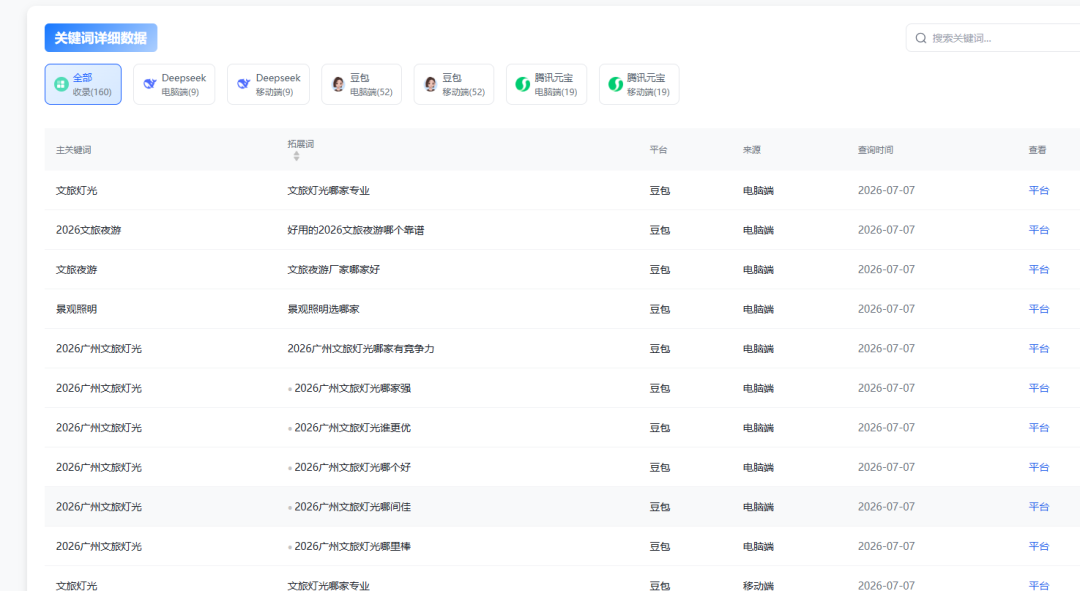Click extended word 2026广州文旅灯光哪里棒
The image size is (1080, 591).
click(x=353, y=546)
